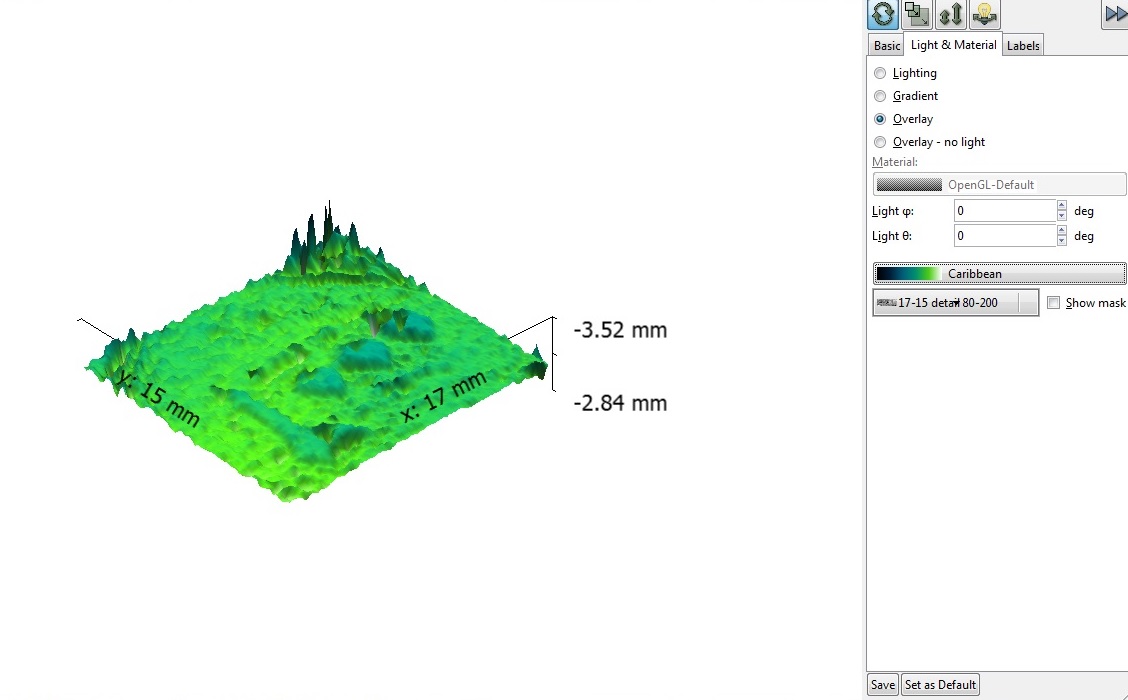
Task: Increase Light θ with up arrow
Action: 1062,230
